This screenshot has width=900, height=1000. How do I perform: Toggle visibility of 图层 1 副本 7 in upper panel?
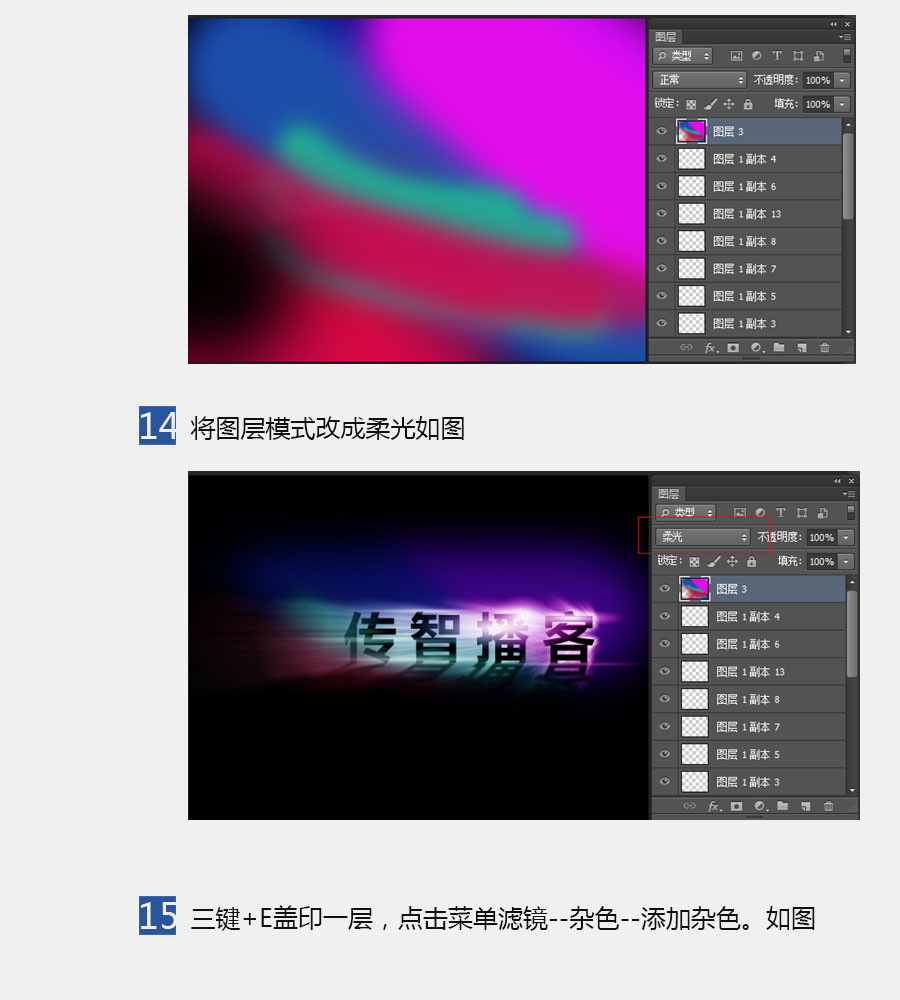click(x=661, y=268)
